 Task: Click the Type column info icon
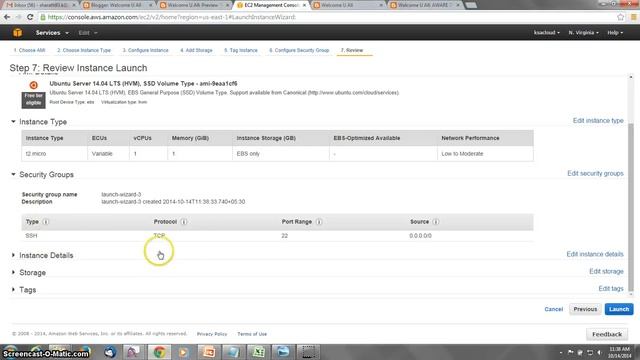coord(46,222)
